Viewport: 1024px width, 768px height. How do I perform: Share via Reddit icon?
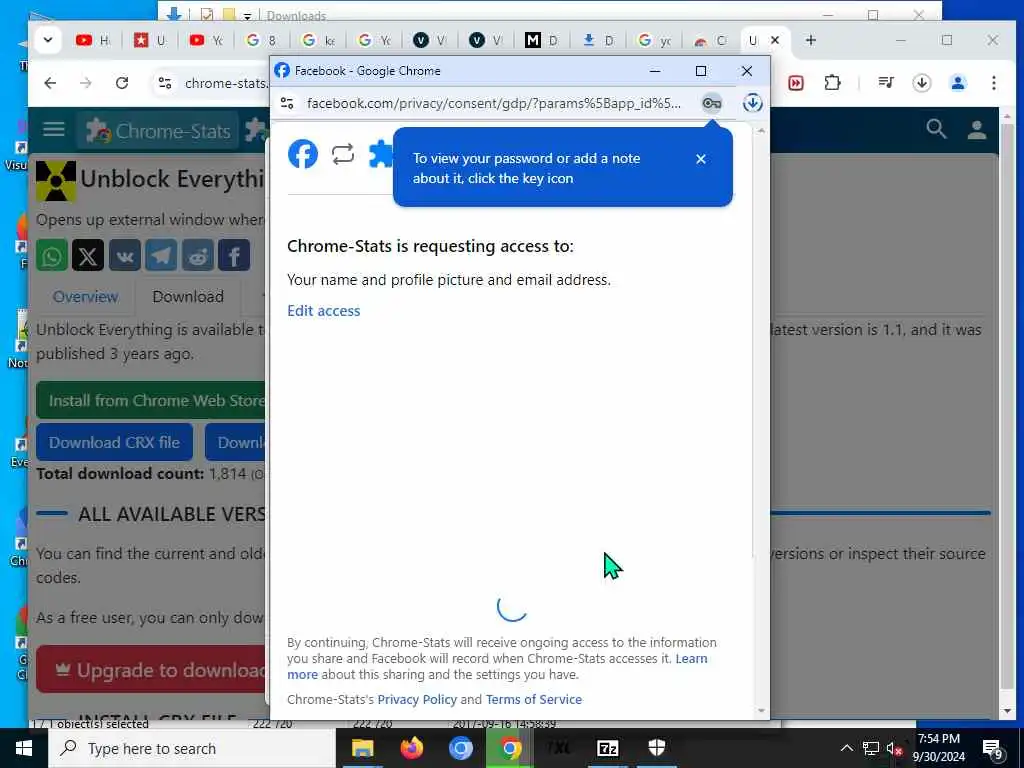(x=198, y=255)
